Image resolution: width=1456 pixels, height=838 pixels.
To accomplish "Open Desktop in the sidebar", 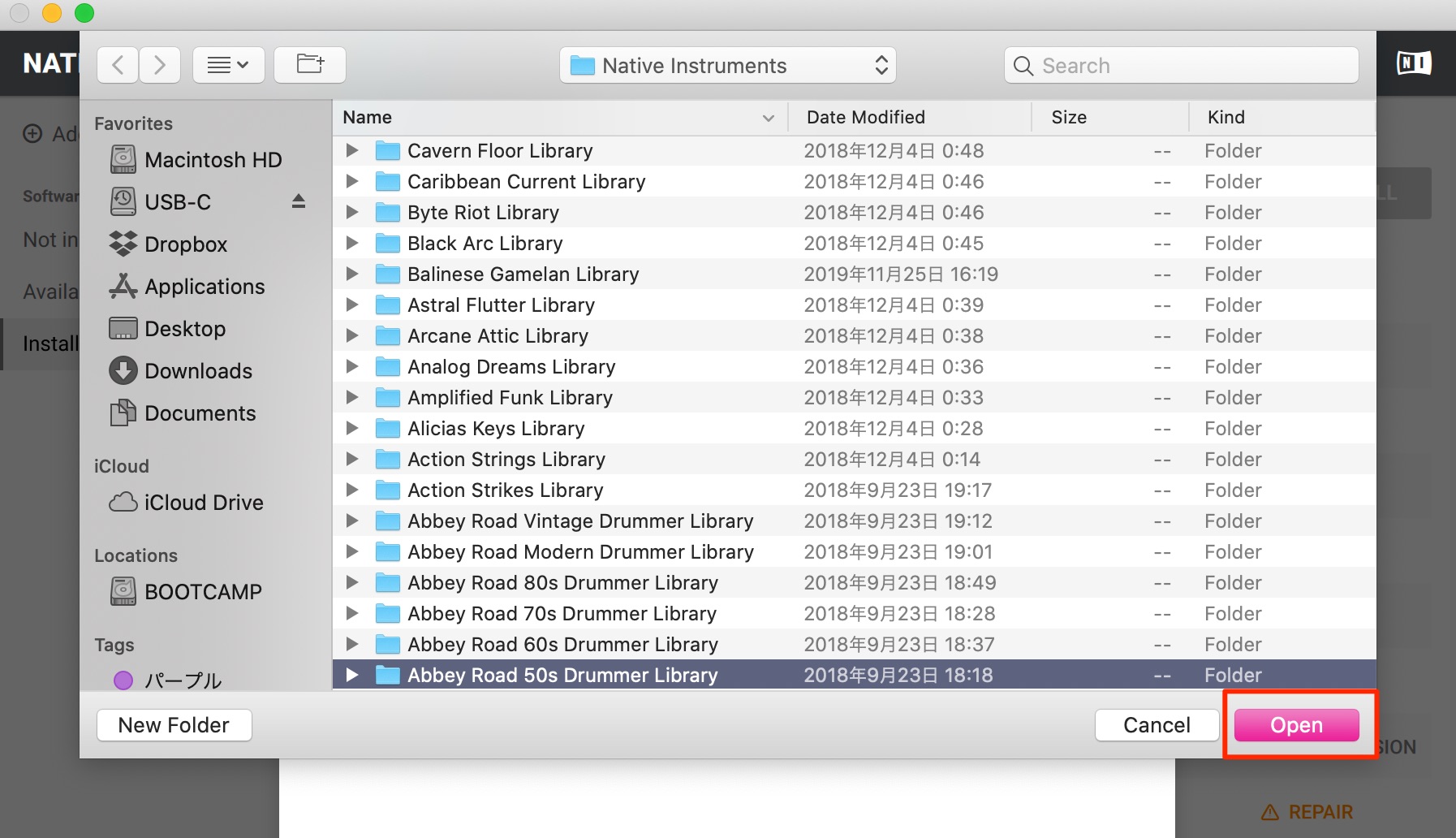I will tap(168, 329).
